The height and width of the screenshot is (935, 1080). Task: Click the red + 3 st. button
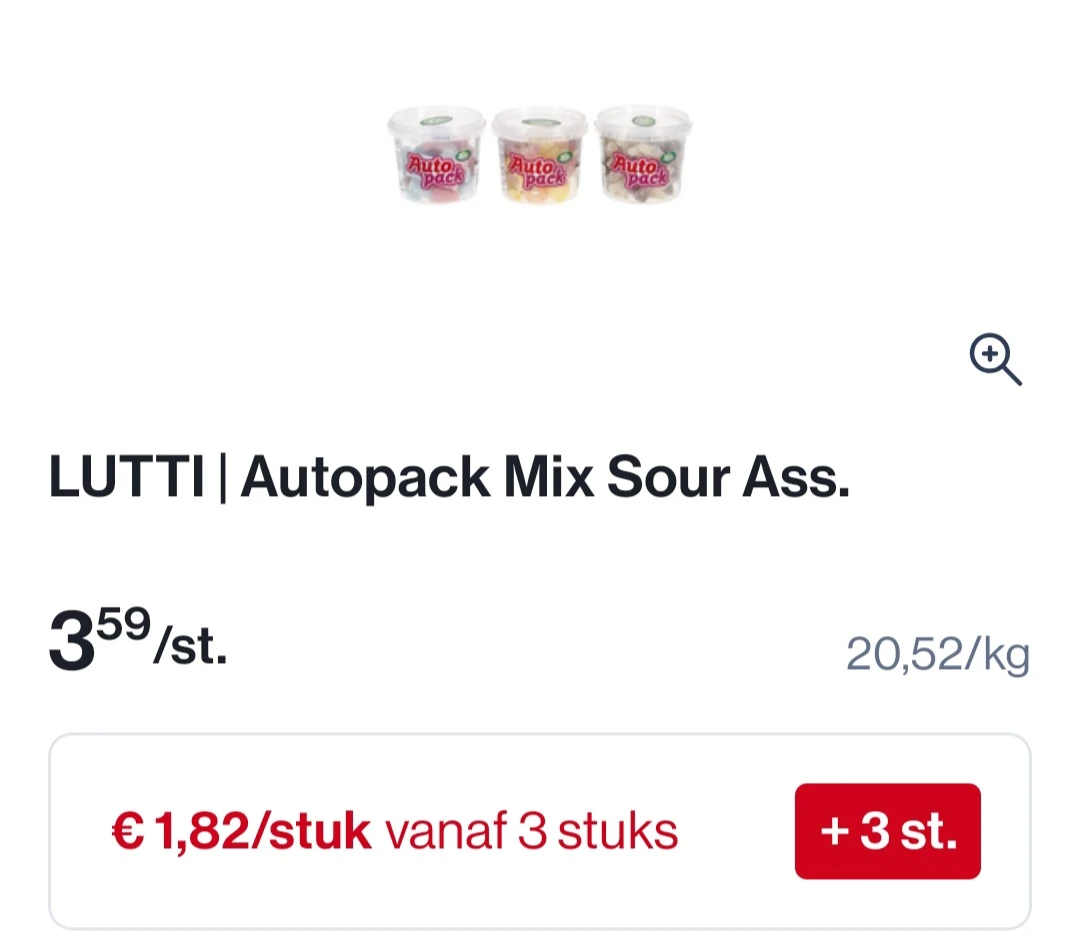[x=886, y=830]
